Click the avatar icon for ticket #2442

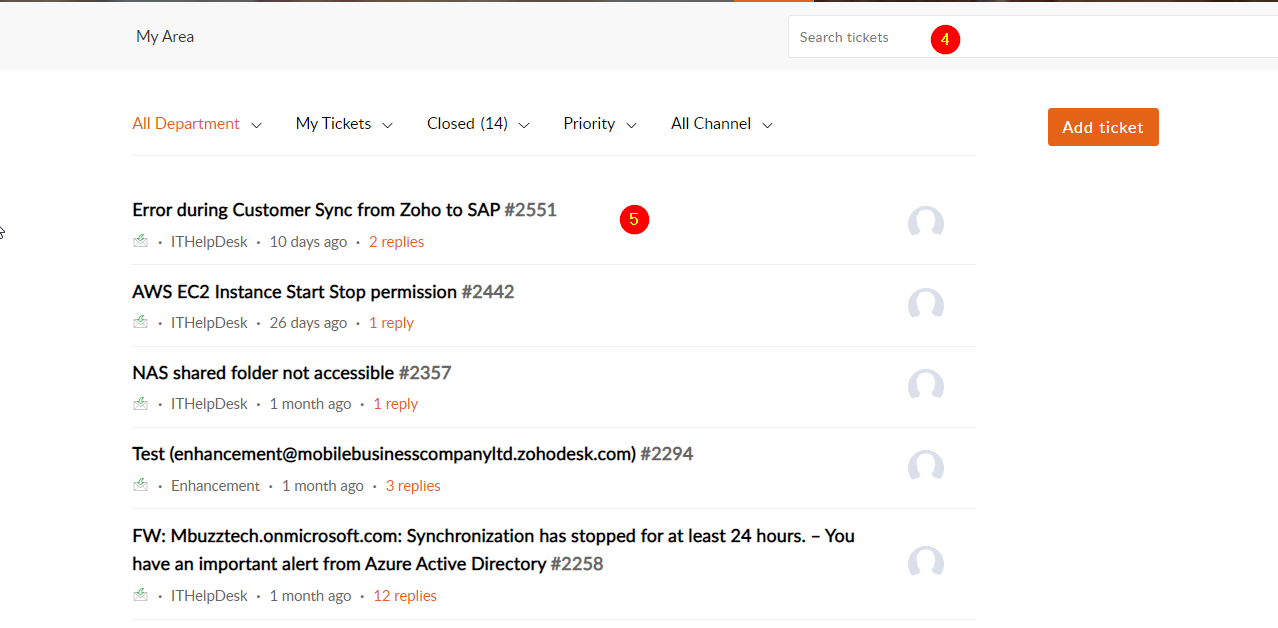(x=926, y=304)
